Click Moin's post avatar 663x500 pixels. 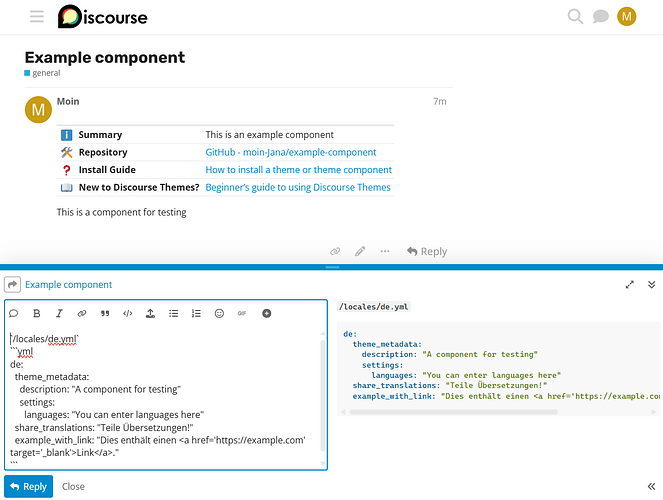click(38, 109)
